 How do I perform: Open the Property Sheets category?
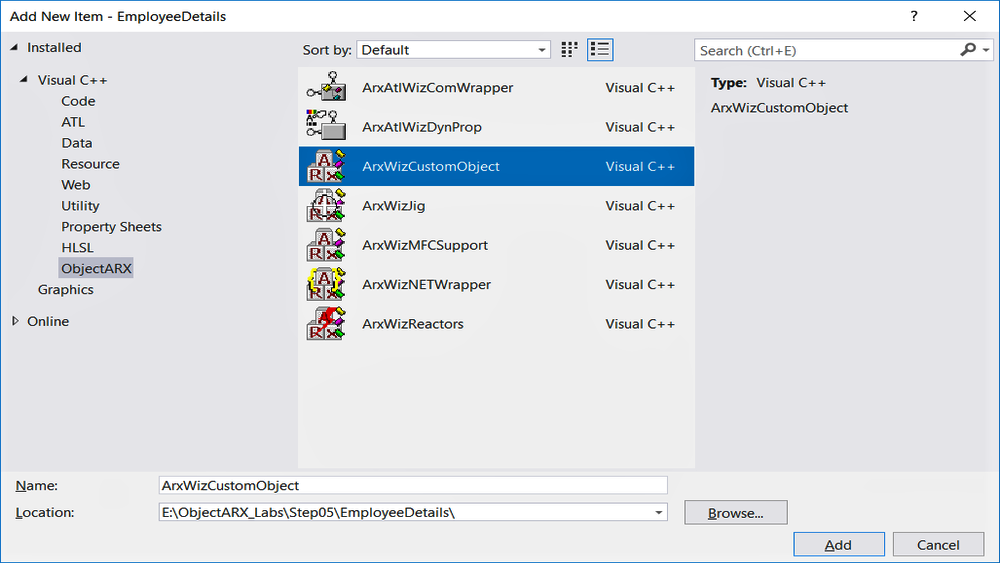(x=112, y=226)
